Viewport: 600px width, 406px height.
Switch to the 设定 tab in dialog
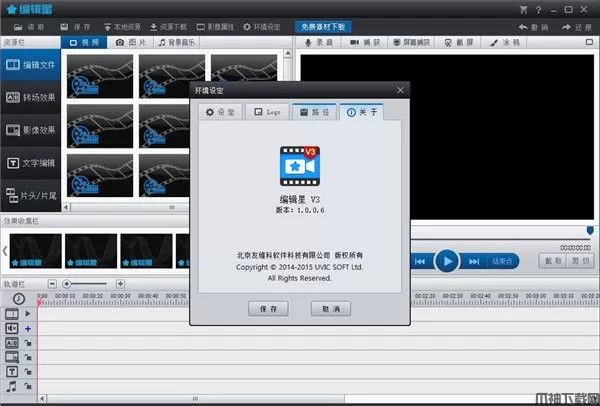pos(221,112)
